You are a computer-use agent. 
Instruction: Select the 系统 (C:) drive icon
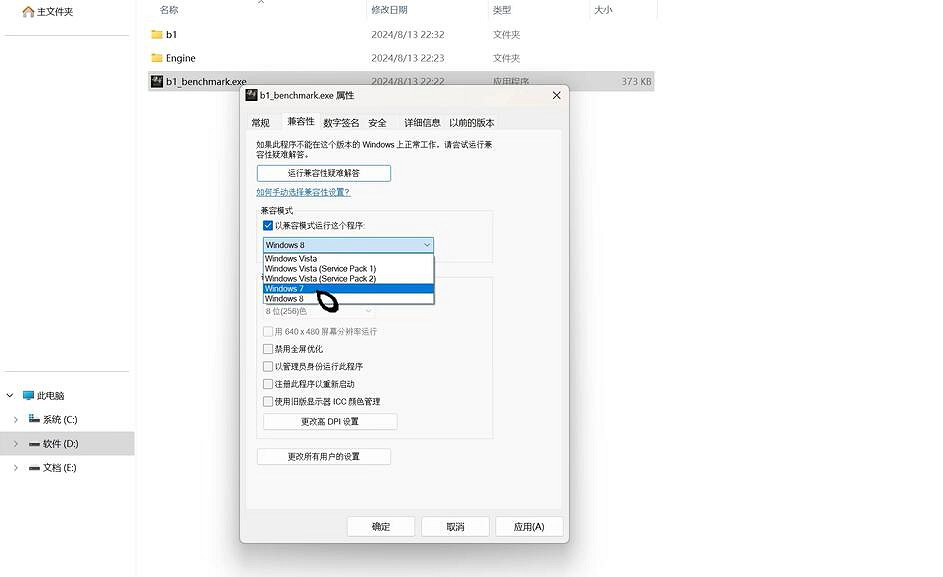point(35,419)
